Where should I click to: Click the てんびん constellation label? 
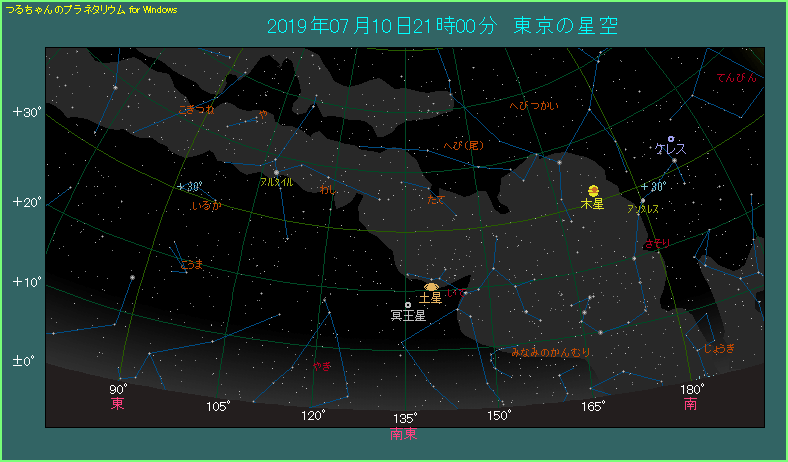(x=736, y=78)
